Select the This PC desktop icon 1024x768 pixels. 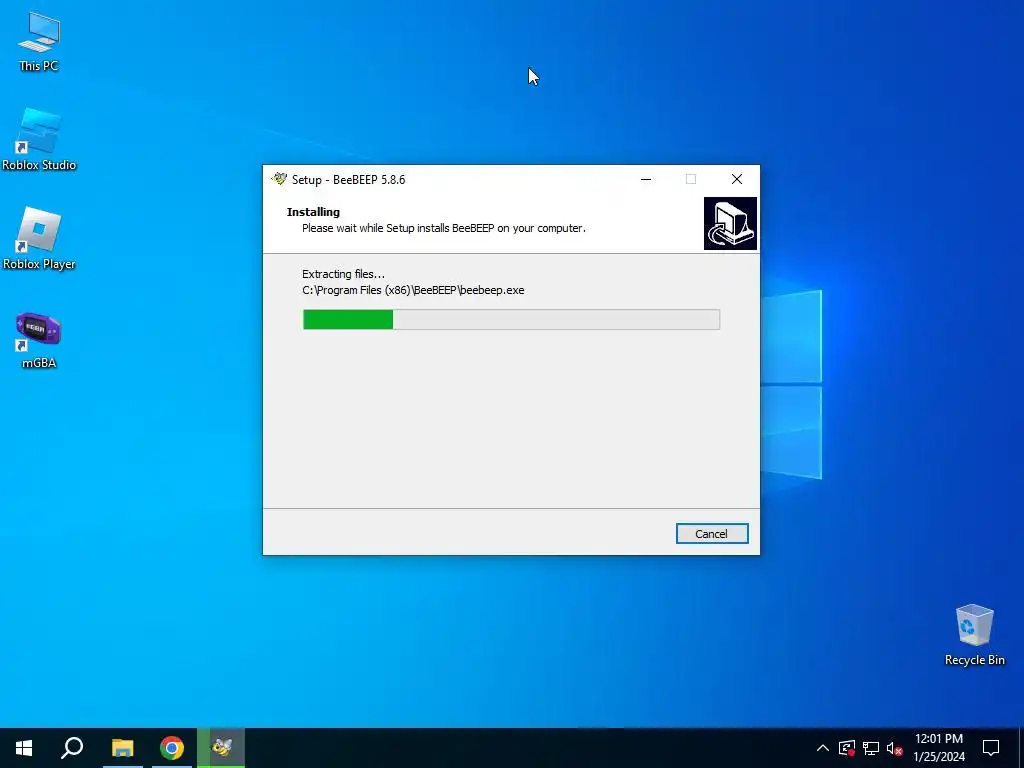39,41
